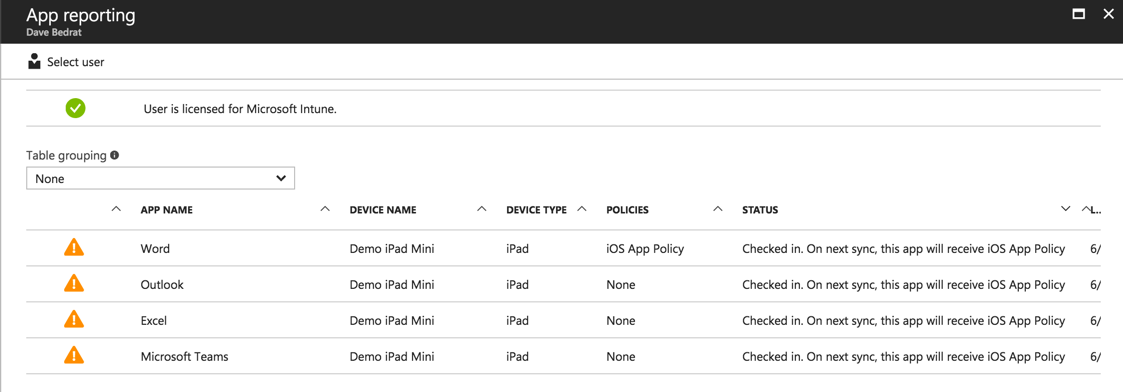Click the warning icon in Outlook row
This screenshot has width=1123, height=392.
74,284
